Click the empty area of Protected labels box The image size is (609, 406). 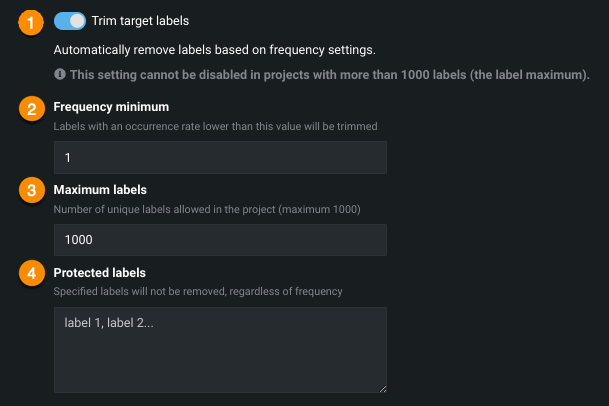pyautogui.click(x=220, y=360)
